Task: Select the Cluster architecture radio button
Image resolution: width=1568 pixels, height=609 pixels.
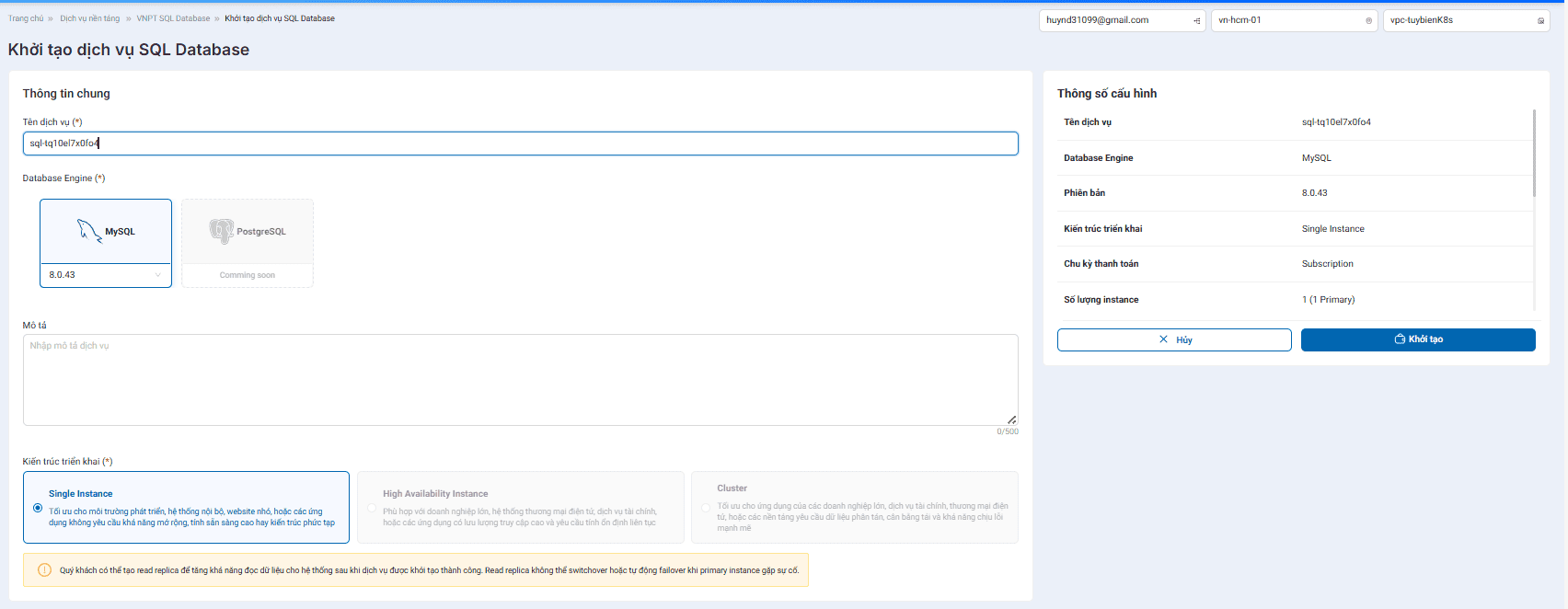Action: [x=706, y=508]
